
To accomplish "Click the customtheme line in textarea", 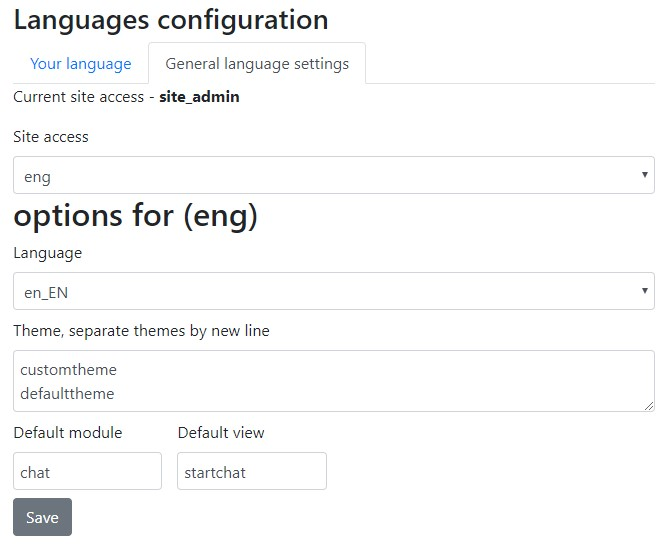I will coord(68,370).
